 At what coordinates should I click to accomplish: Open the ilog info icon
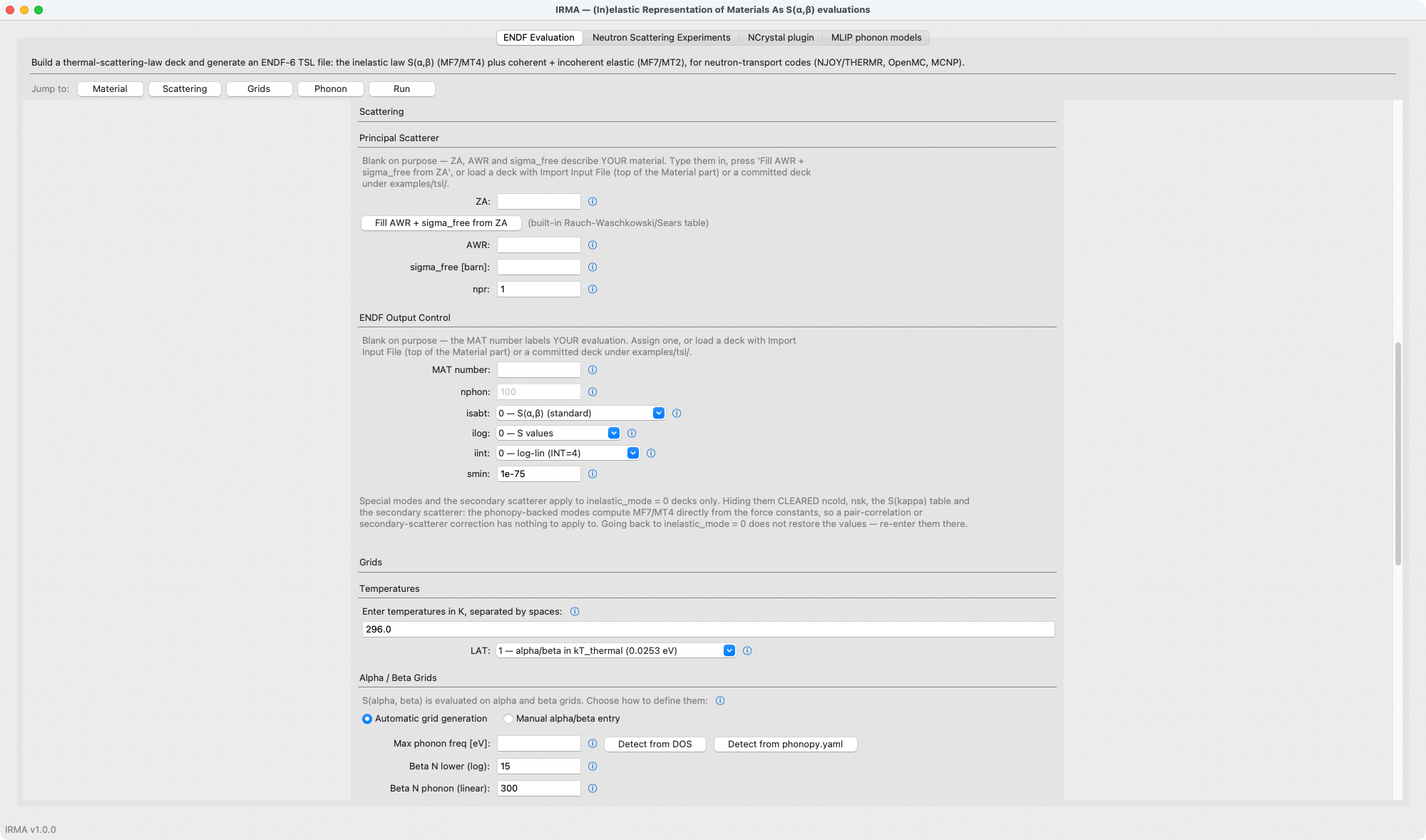pyautogui.click(x=632, y=434)
